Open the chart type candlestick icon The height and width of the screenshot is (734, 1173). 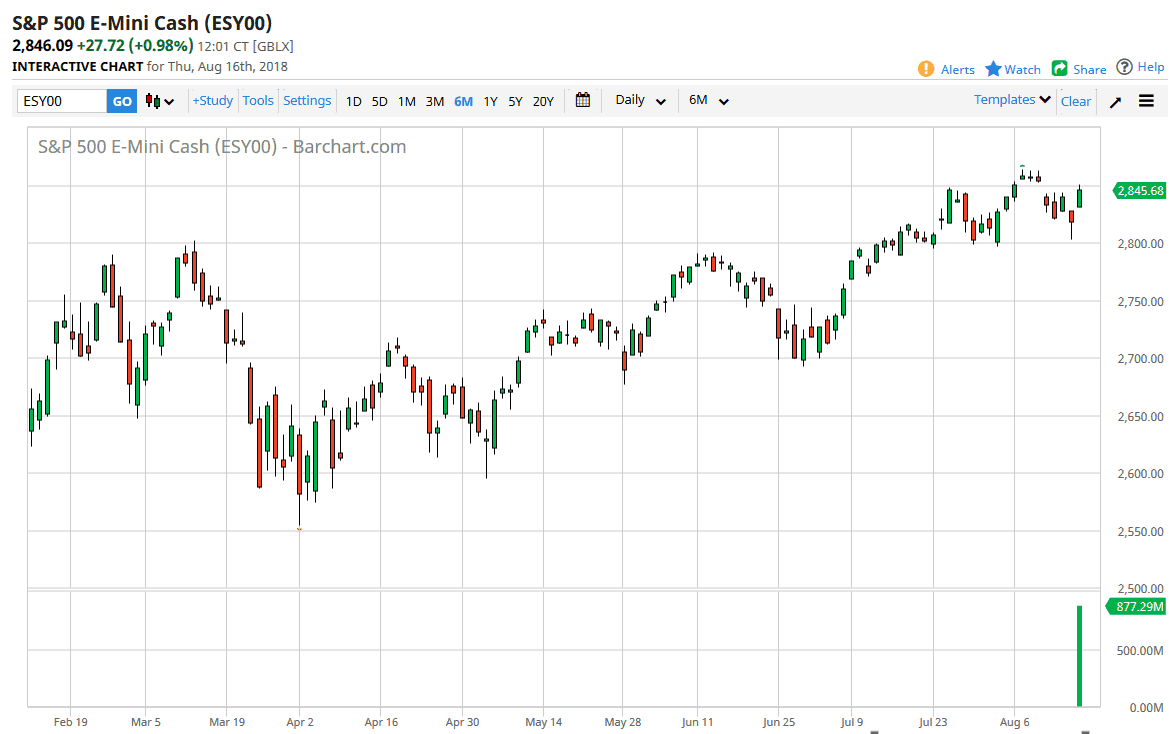click(x=153, y=100)
